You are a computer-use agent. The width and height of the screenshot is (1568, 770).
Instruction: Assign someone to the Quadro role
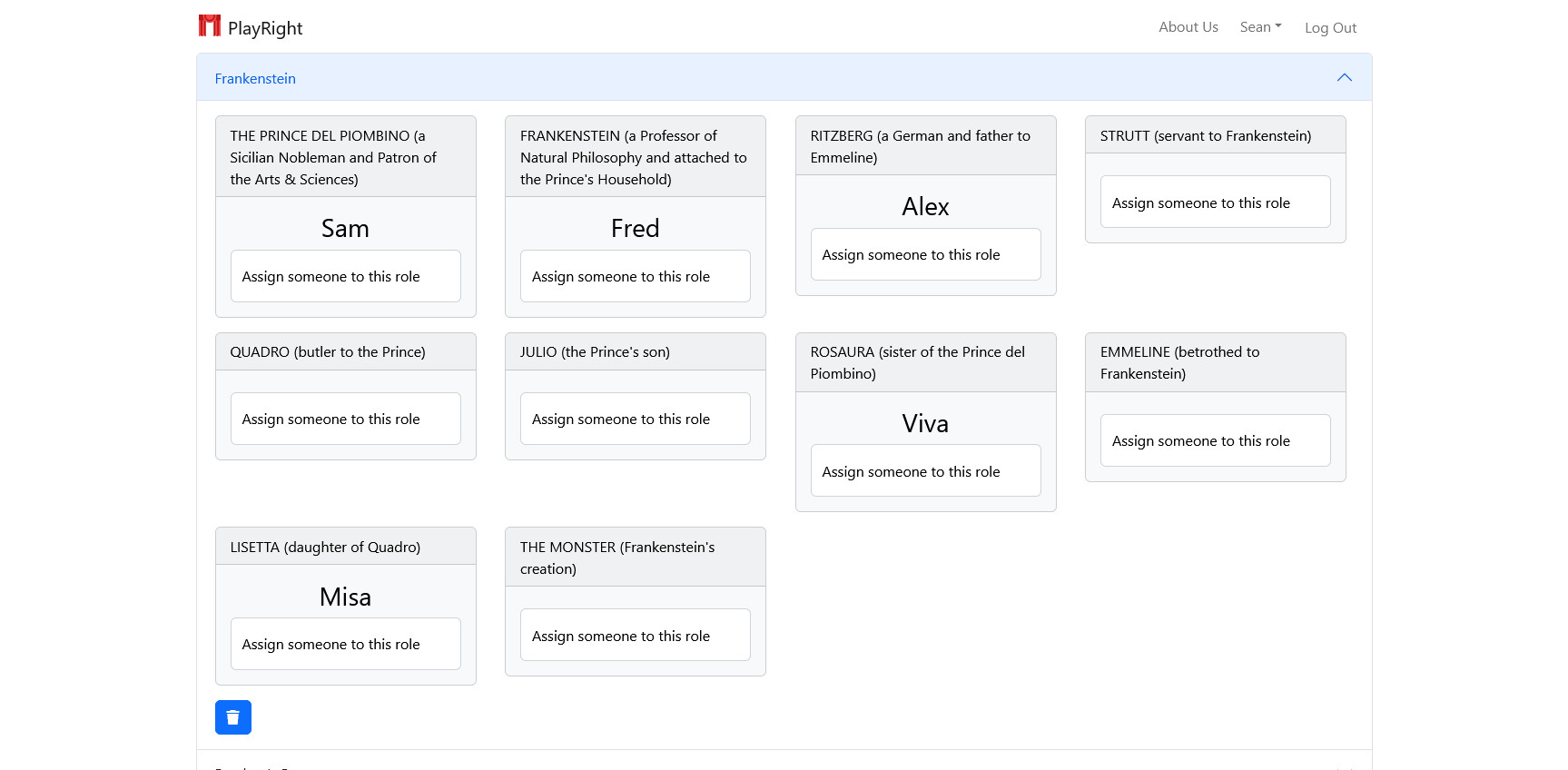point(345,419)
